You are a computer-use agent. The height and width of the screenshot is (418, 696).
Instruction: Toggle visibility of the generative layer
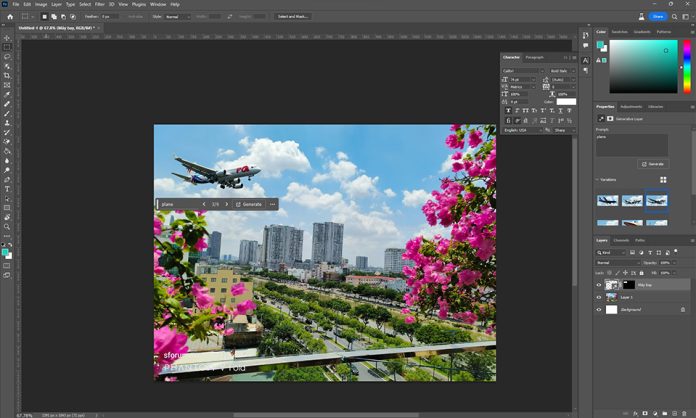click(599, 284)
